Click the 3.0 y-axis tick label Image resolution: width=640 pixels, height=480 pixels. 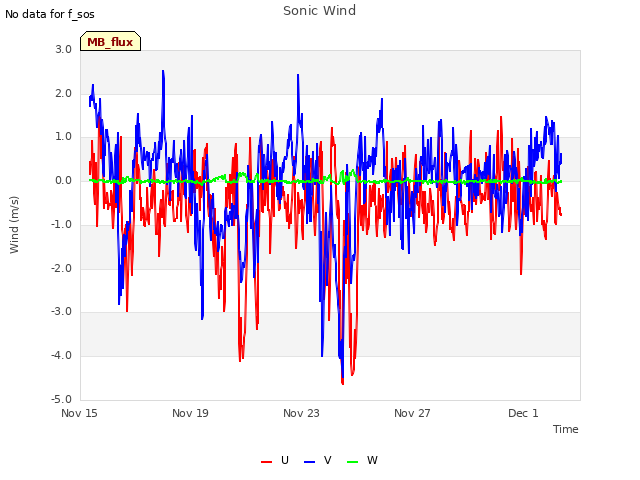click(x=63, y=49)
